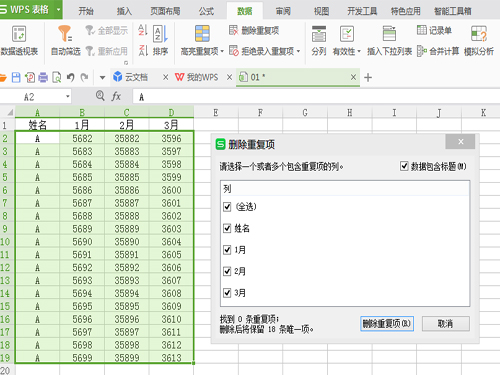Click the 排序 sort icon
The height and width of the screenshot is (375, 500).
tap(160, 34)
